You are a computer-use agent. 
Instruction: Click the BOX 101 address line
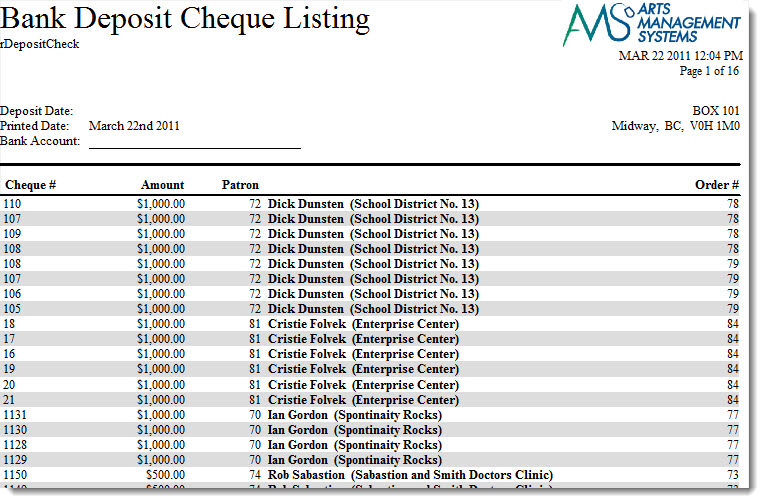click(x=715, y=111)
